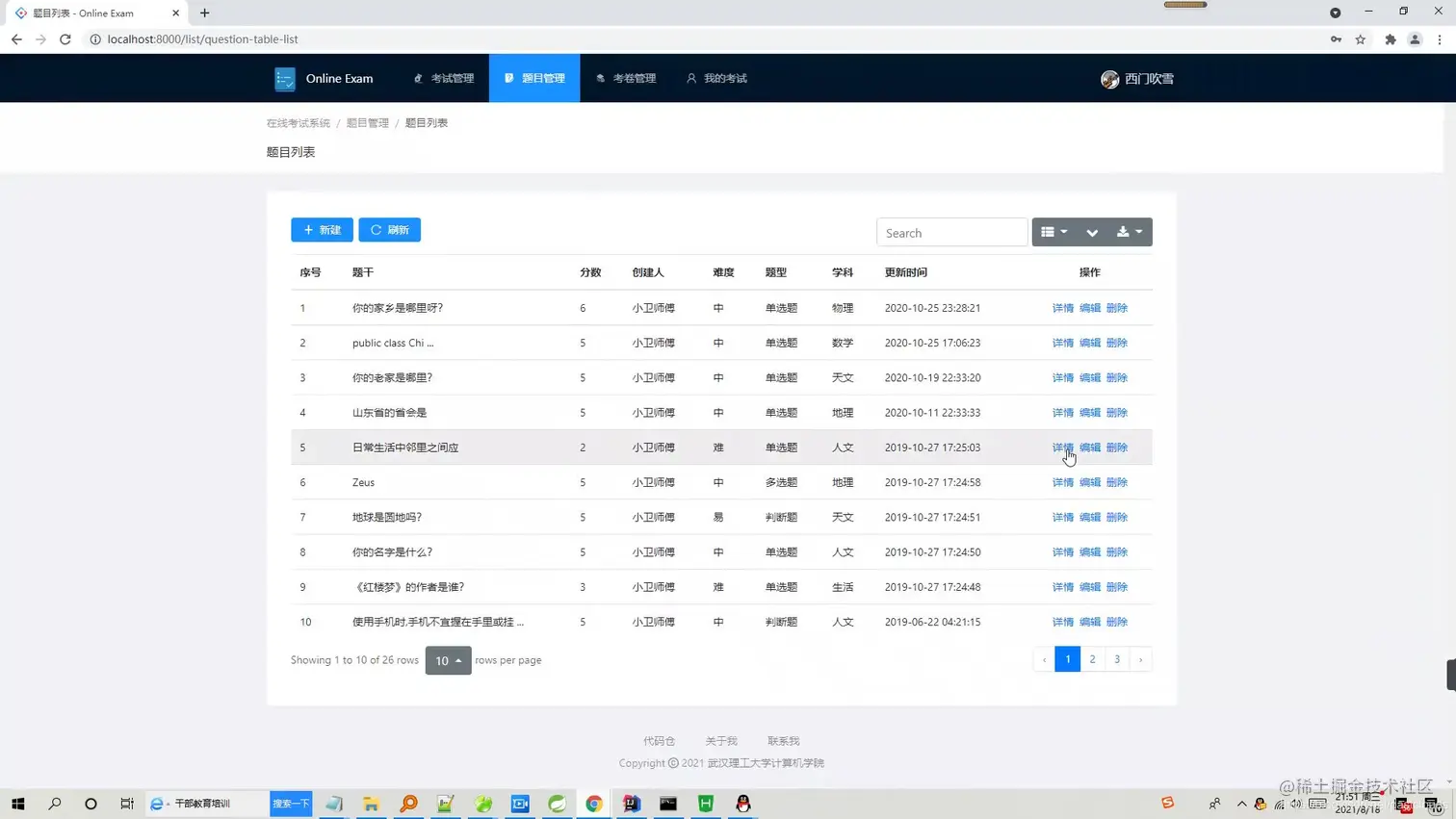Open Chrome three-dot menu
1456x819 pixels.
pyautogui.click(x=1440, y=39)
